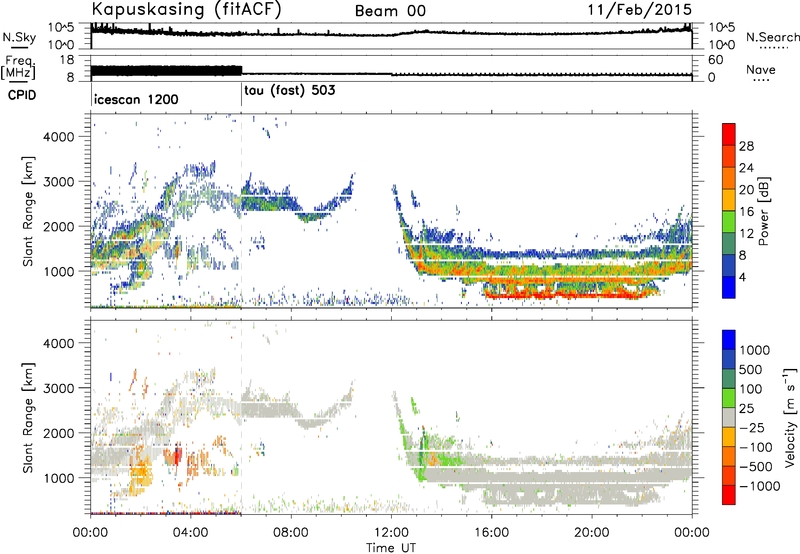Screen dimensions: 800x554
Task: Click the 'N.Sky' legend label
Action: [x=19, y=37]
